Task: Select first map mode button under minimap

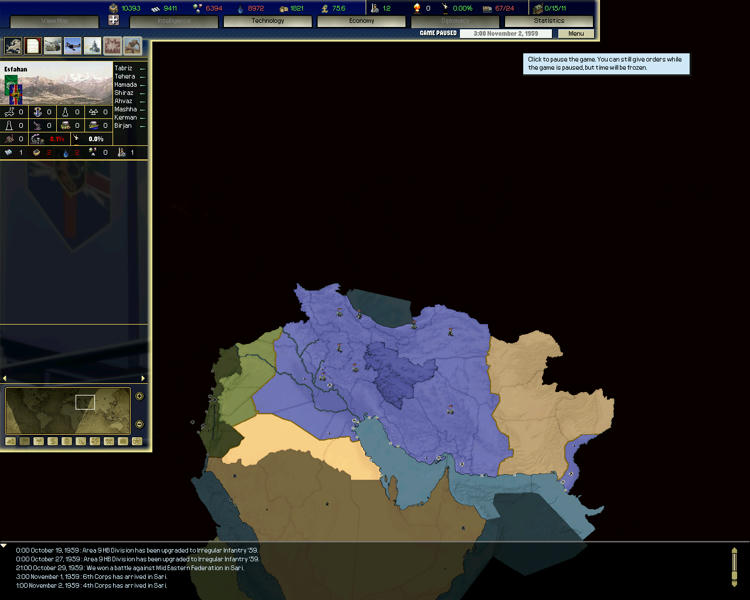Action: [x=11, y=441]
